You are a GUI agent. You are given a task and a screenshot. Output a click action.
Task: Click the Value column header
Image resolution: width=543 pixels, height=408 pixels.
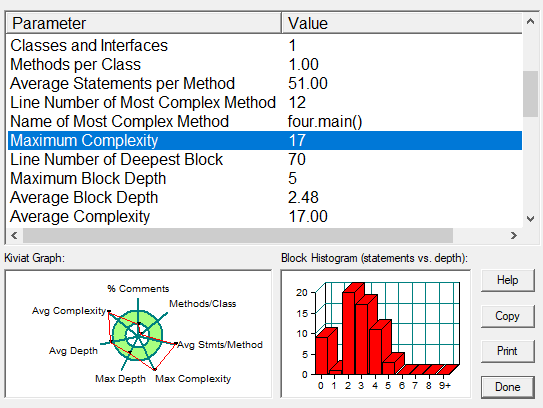tap(402, 24)
